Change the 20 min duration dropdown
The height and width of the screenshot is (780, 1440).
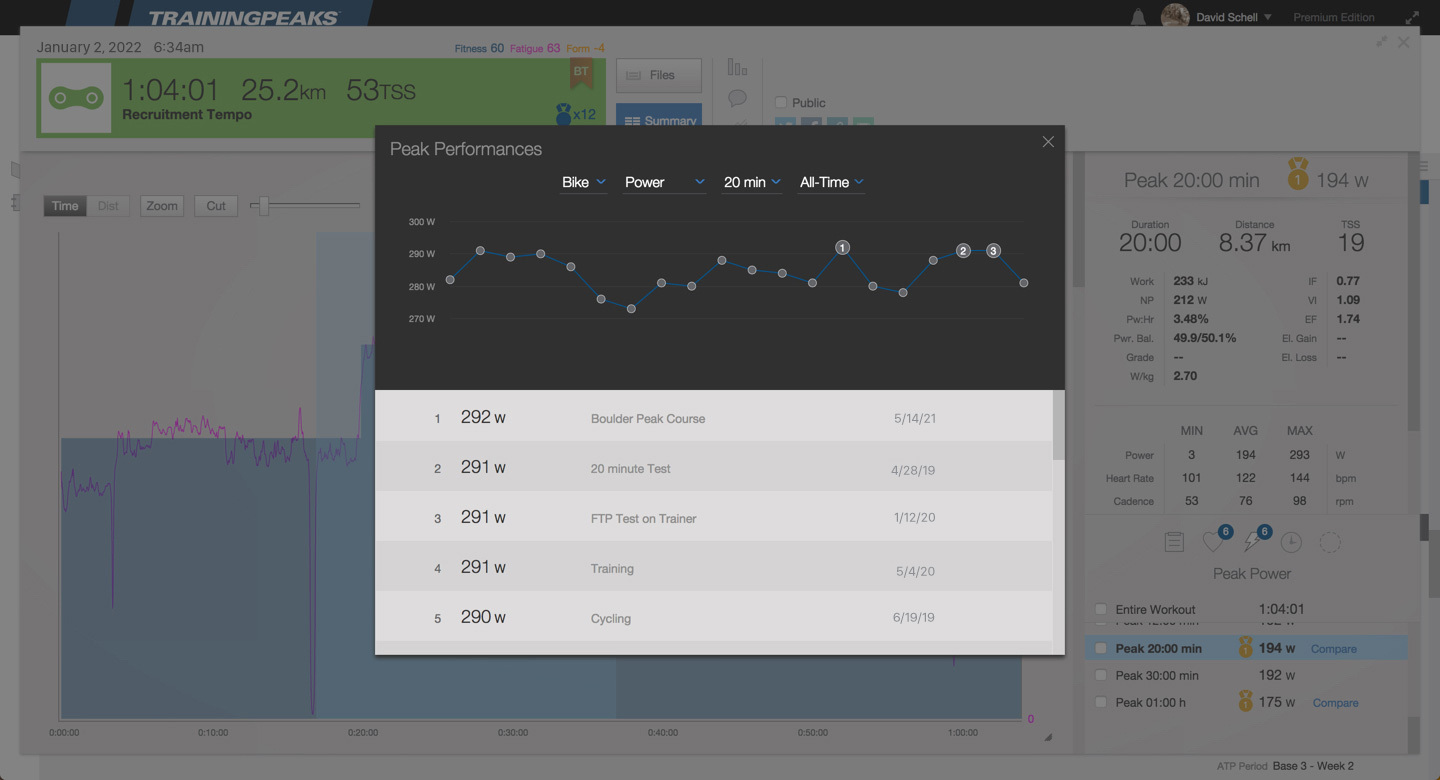coord(751,182)
